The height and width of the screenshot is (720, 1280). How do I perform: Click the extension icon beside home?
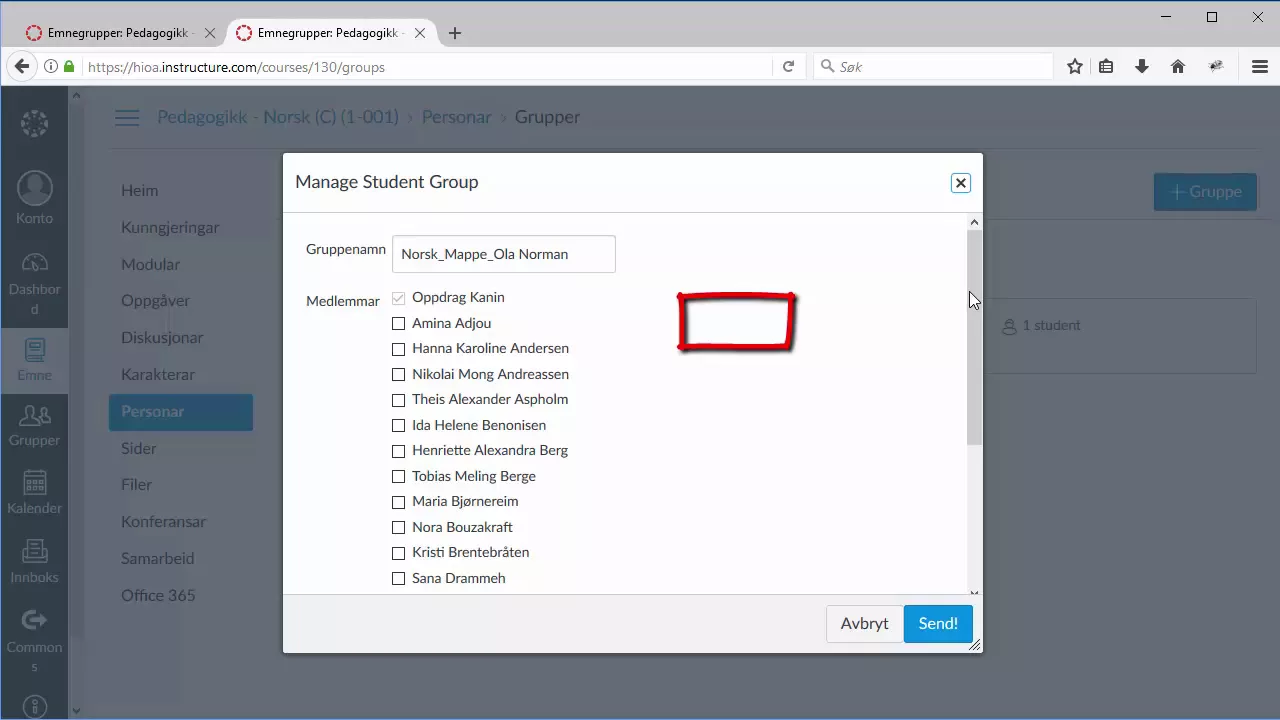tap(1216, 67)
